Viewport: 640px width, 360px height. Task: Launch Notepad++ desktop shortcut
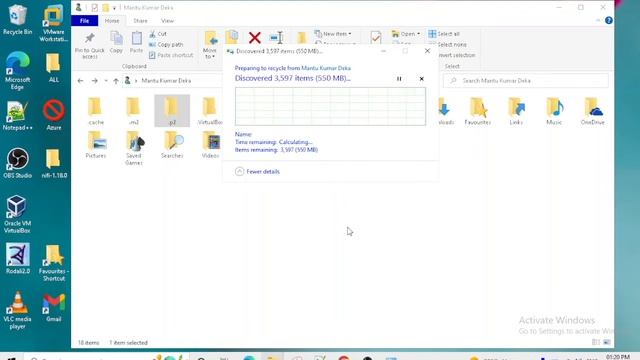click(17, 116)
